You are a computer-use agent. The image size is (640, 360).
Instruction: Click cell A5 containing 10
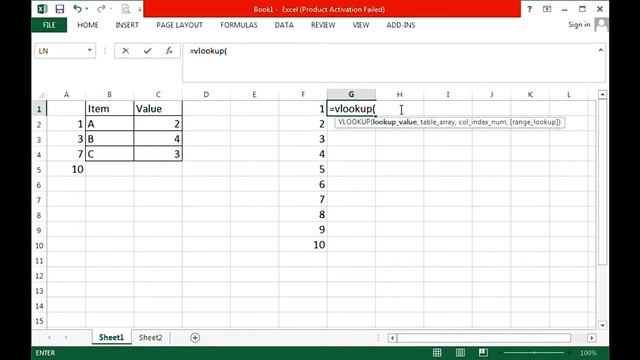[67, 169]
